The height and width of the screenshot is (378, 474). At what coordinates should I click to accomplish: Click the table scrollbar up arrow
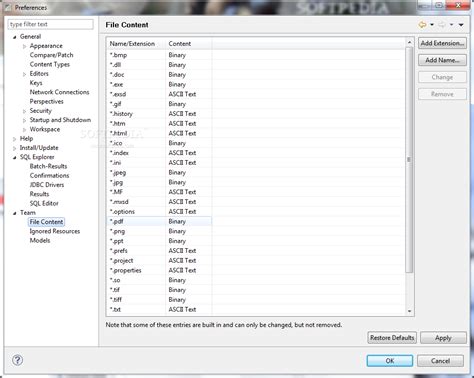pos(409,42)
